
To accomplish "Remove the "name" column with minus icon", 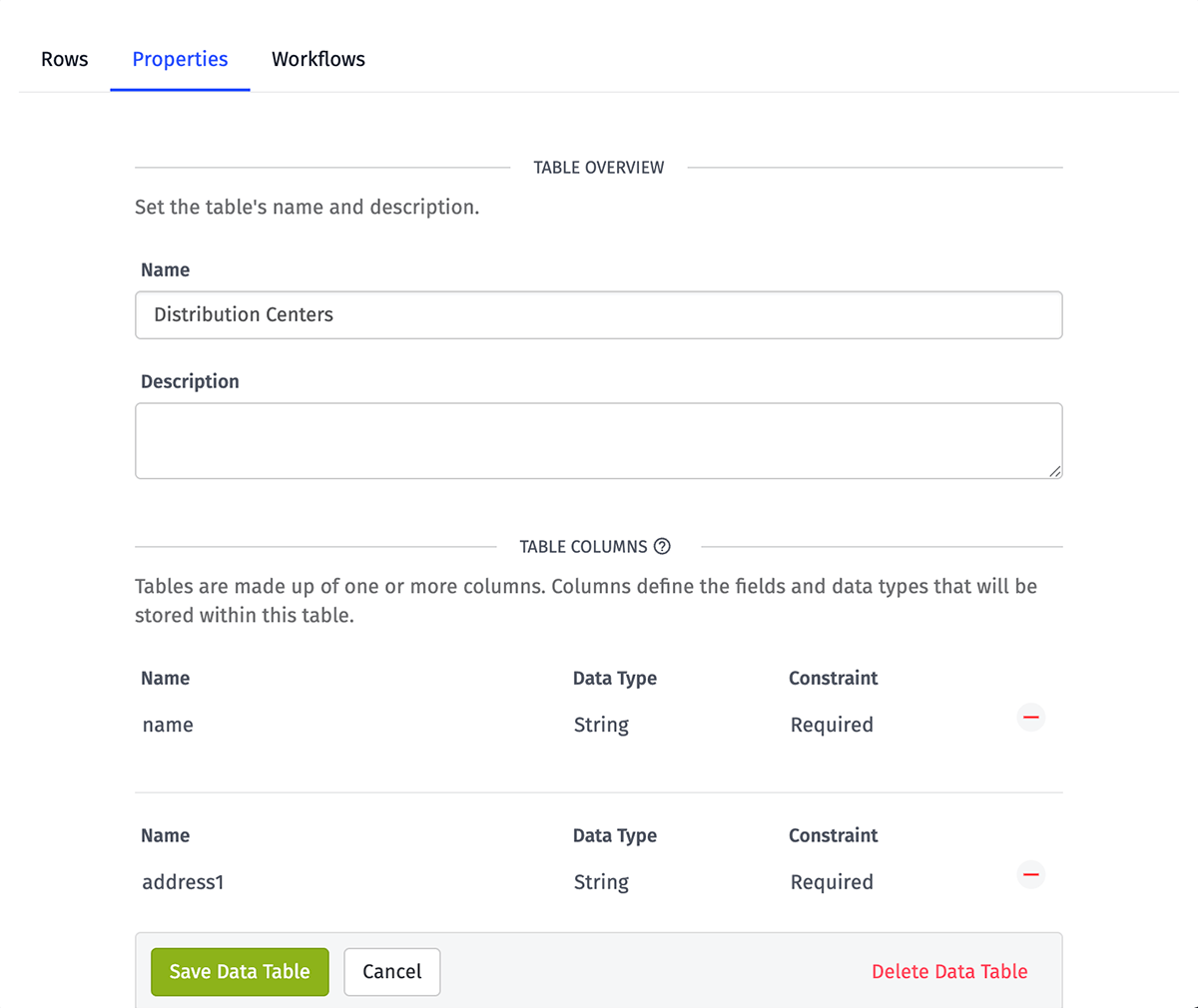I will pyautogui.click(x=1031, y=718).
